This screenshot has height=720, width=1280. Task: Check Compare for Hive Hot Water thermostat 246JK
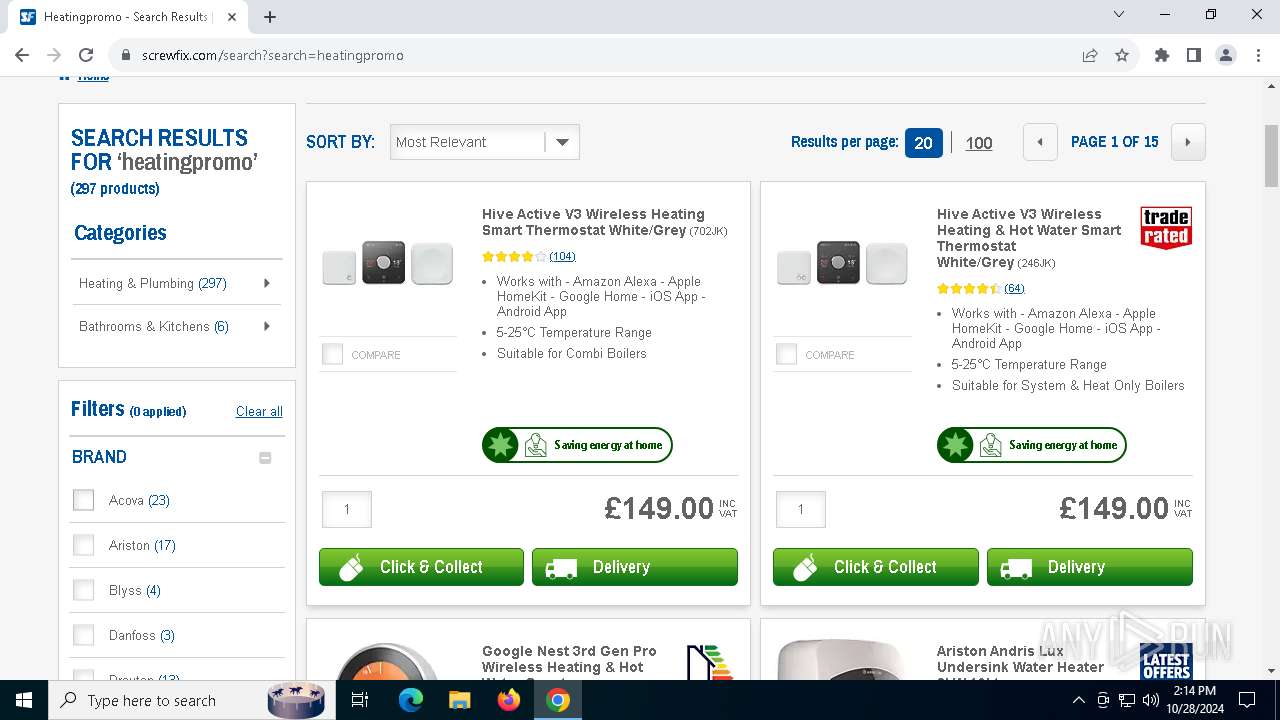[x=787, y=354]
